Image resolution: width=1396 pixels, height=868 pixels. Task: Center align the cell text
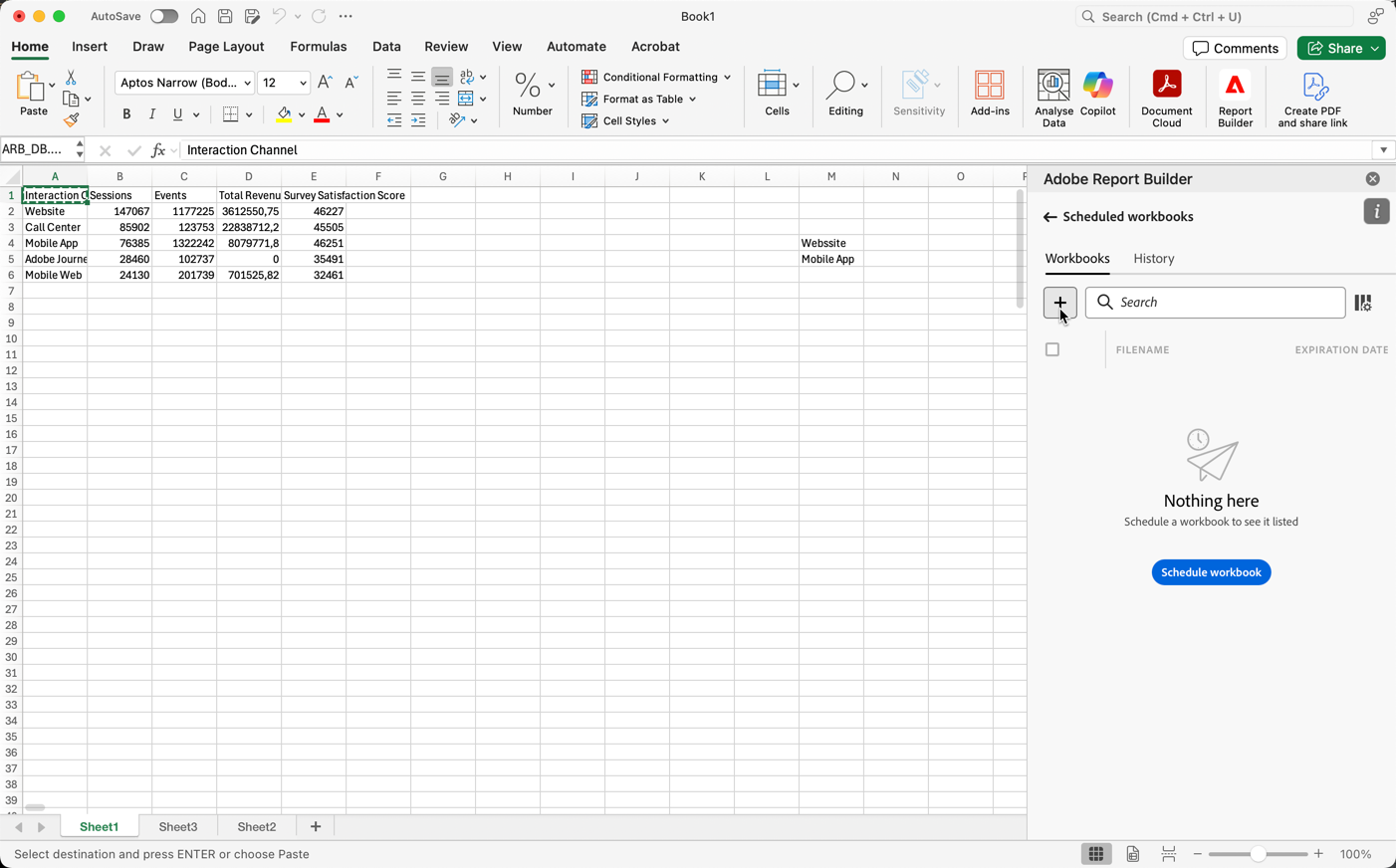pyautogui.click(x=418, y=99)
